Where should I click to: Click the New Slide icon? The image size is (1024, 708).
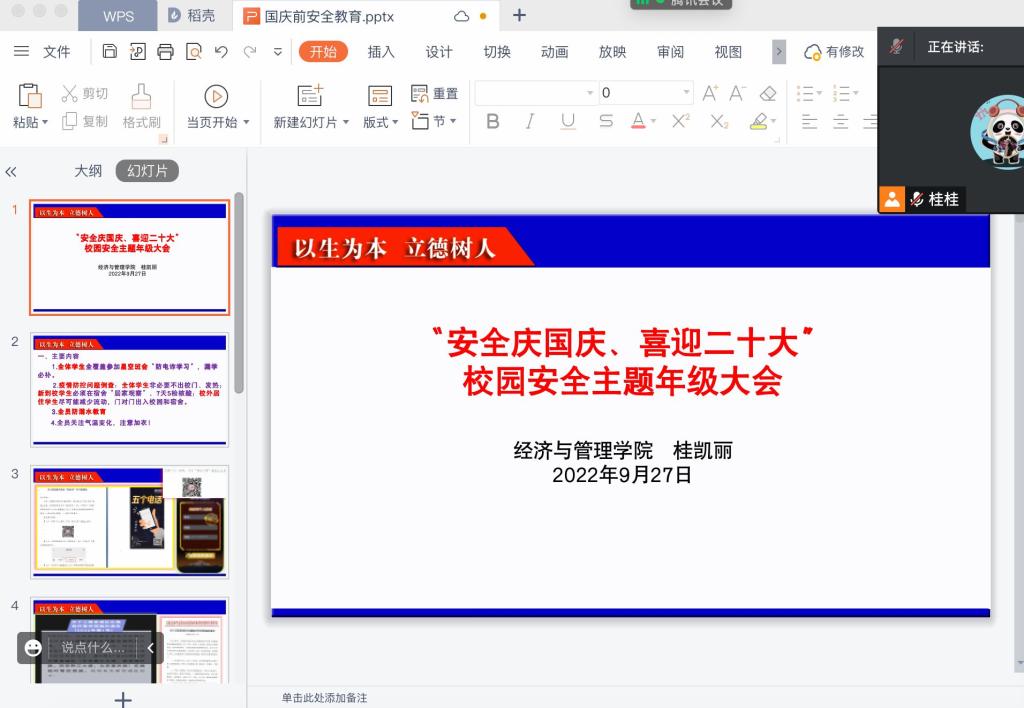[x=310, y=96]
